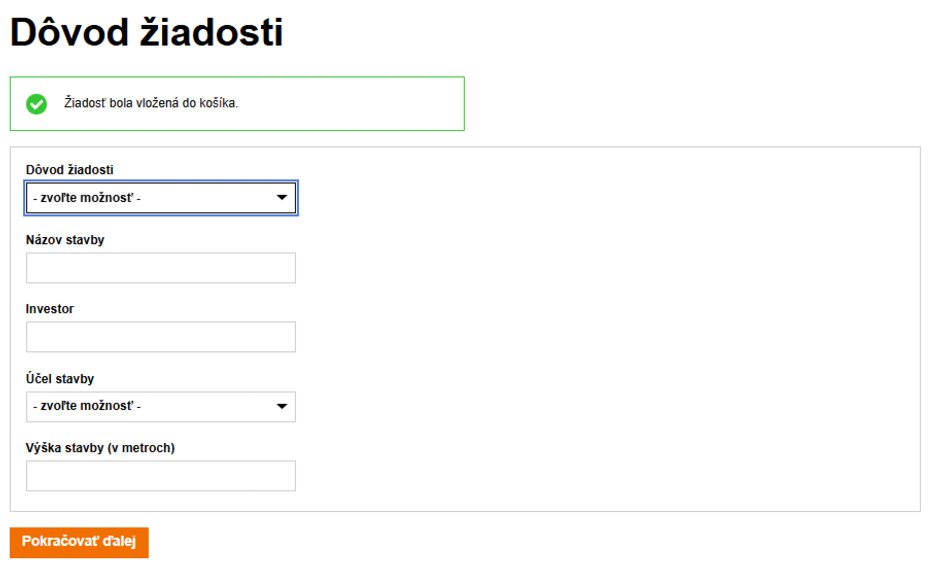Open the Dôvod žiadosti dropdown arrow
Screen dimensions: 934x569
(282, 197)
